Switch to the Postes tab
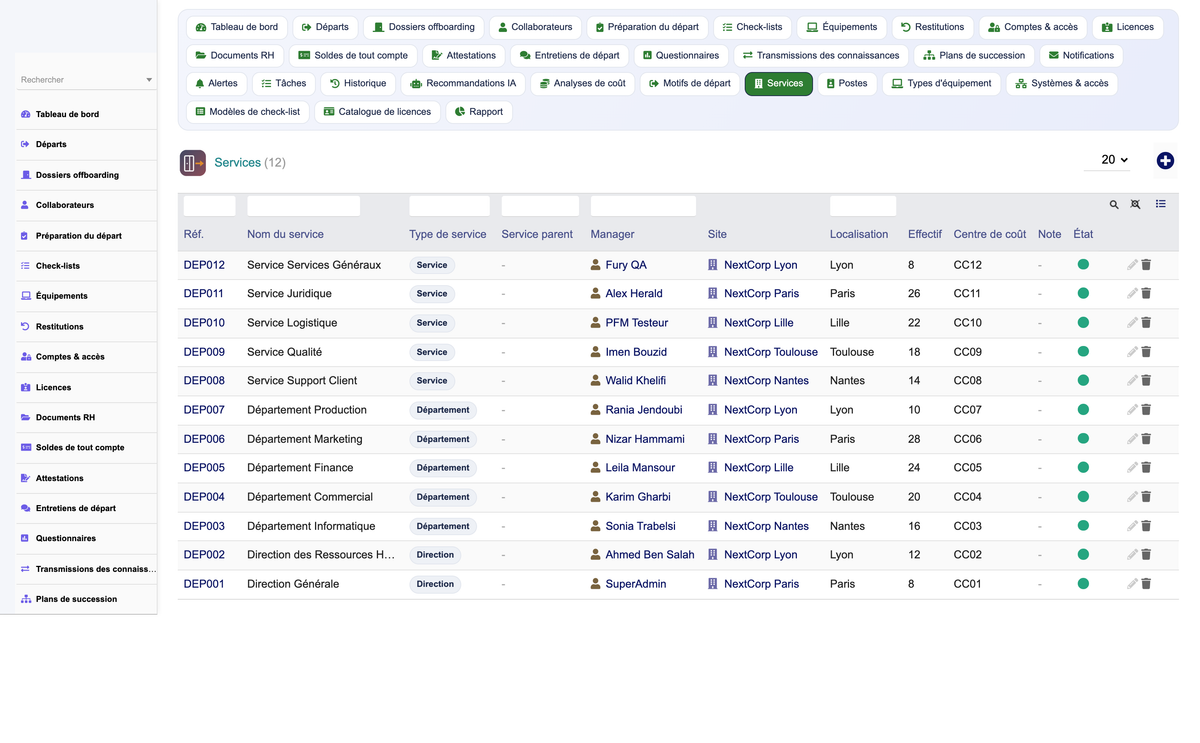The height and width of the screenshot is (743, 1200). [846, 83]
